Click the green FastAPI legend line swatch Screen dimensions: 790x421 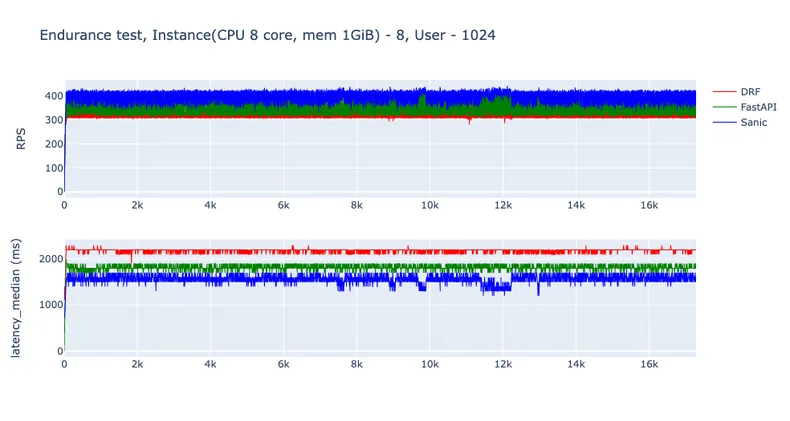pyautogui.click(x=725, y=107)
